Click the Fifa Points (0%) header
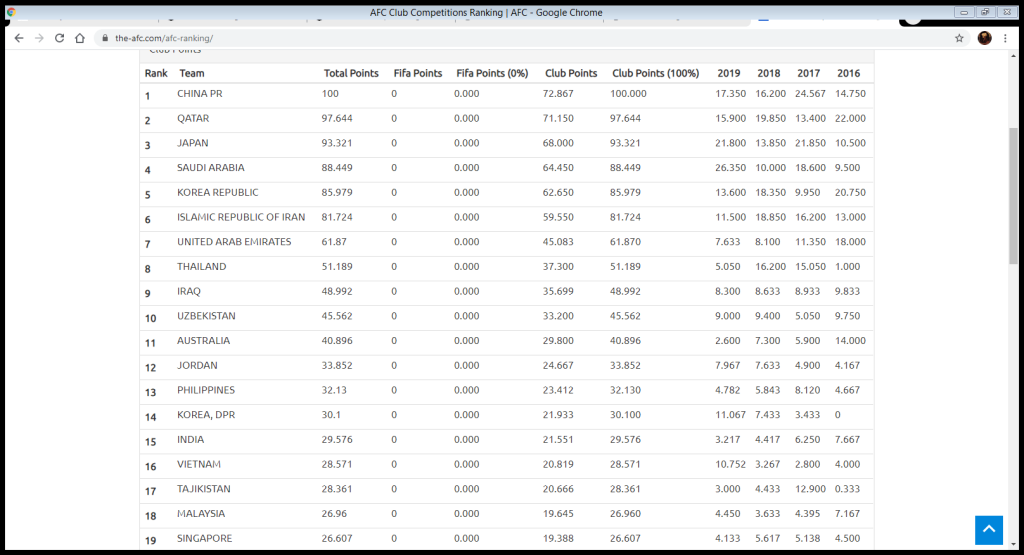 coord(492,73)
